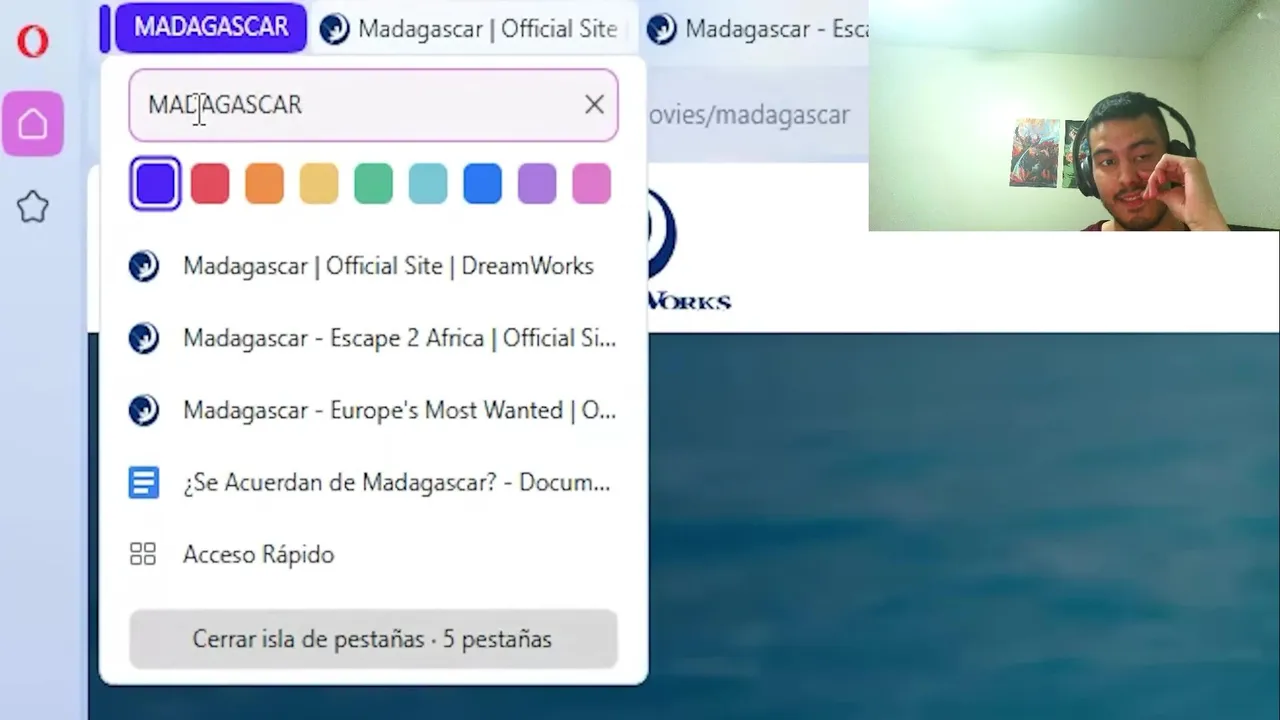The width and height of the screenshot is (1280, 720).
Task: Open ¿Se Acuerdan de Madagascar? document entry
Action: pos(373,482)
